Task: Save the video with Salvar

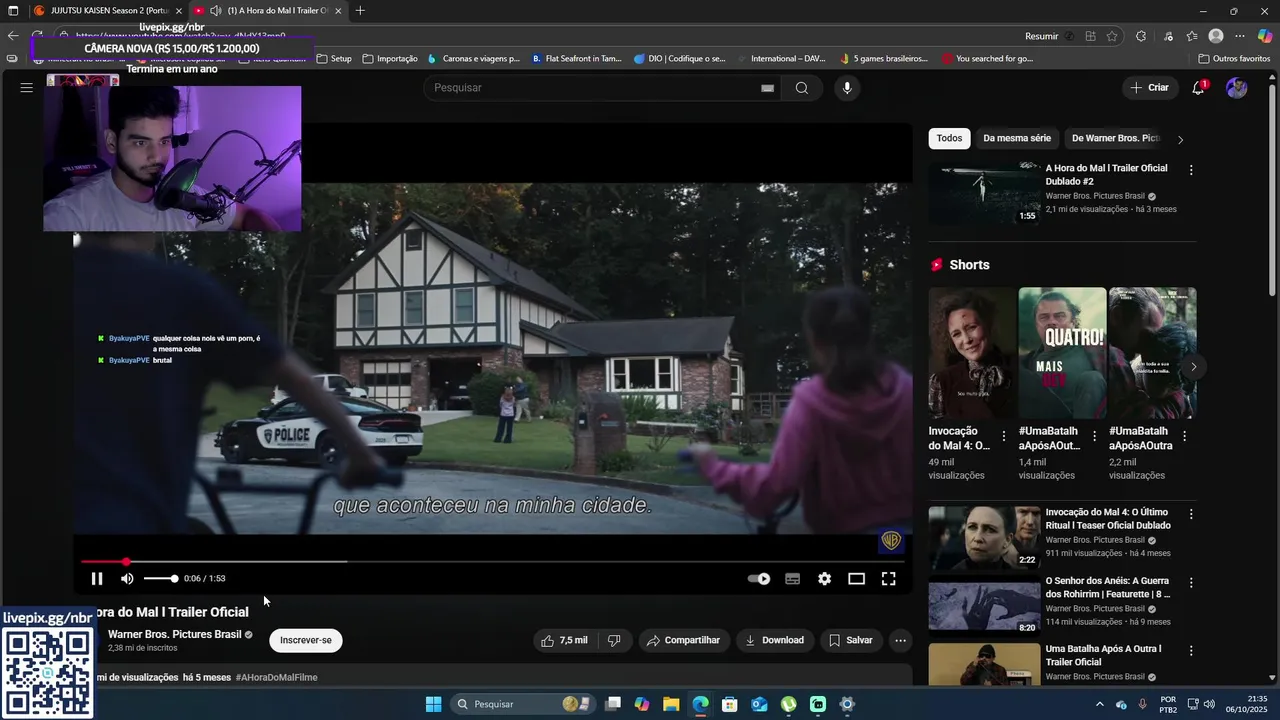Action: pyautogui.click(x=850, y=640)
